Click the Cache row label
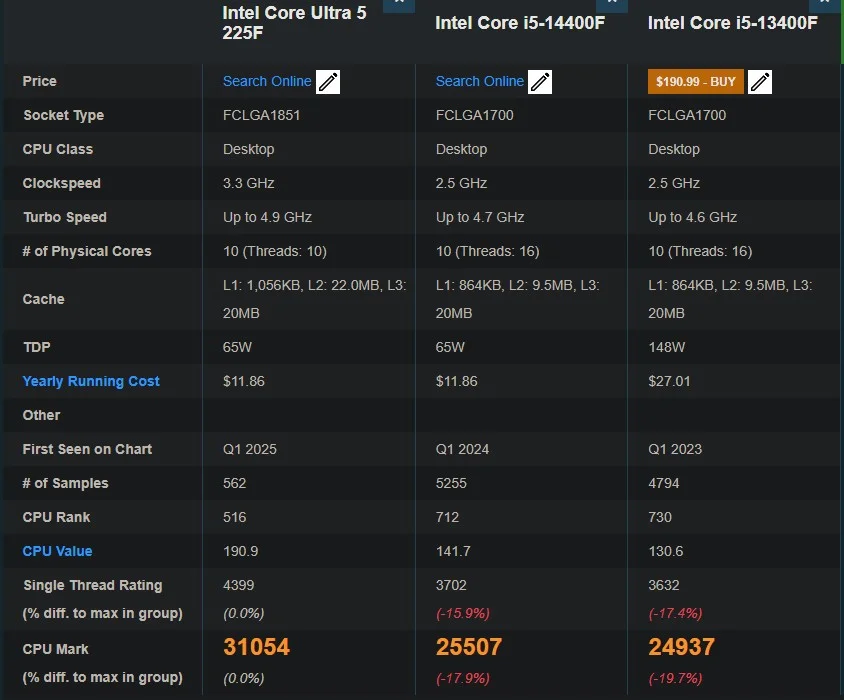 click(x=44, y=299)
